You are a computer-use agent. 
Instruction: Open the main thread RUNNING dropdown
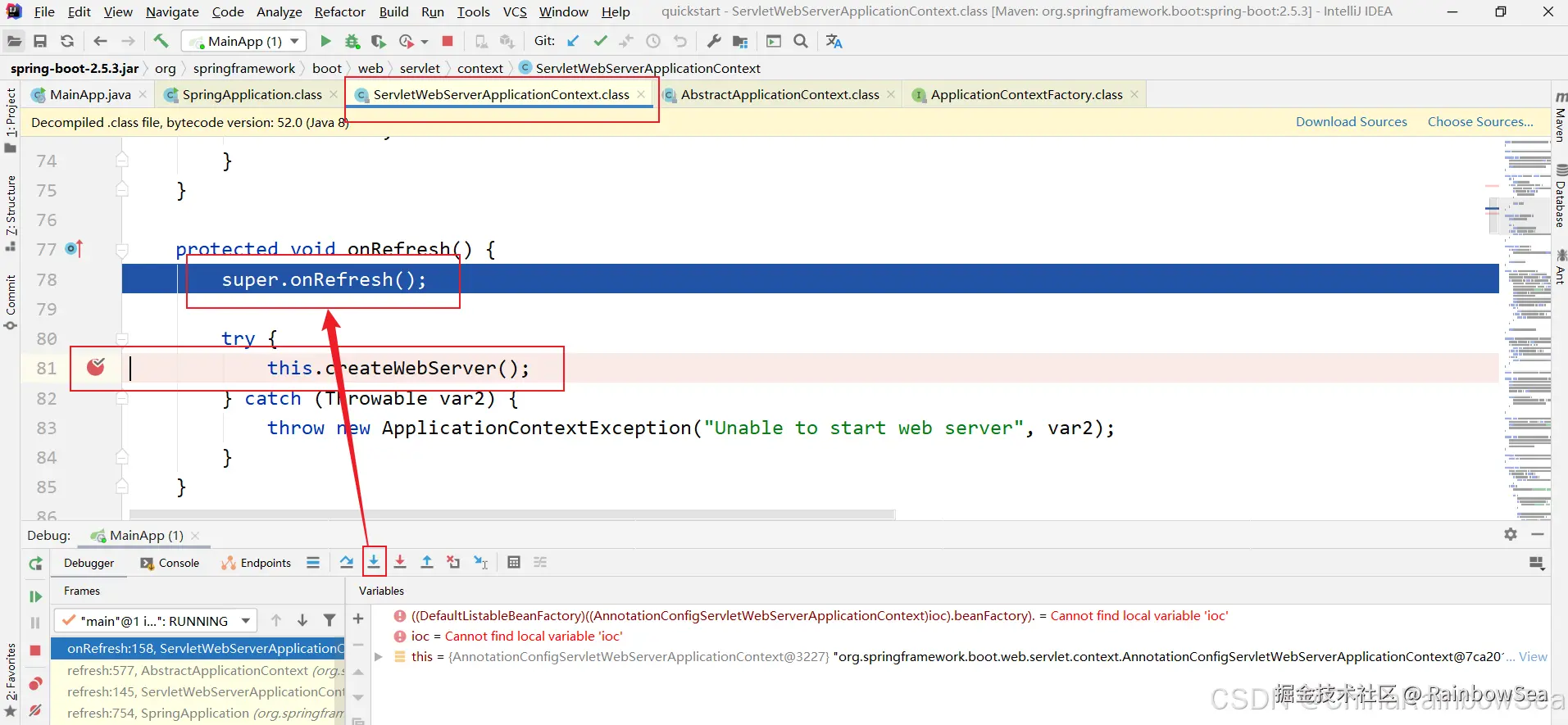coord(156,621)
